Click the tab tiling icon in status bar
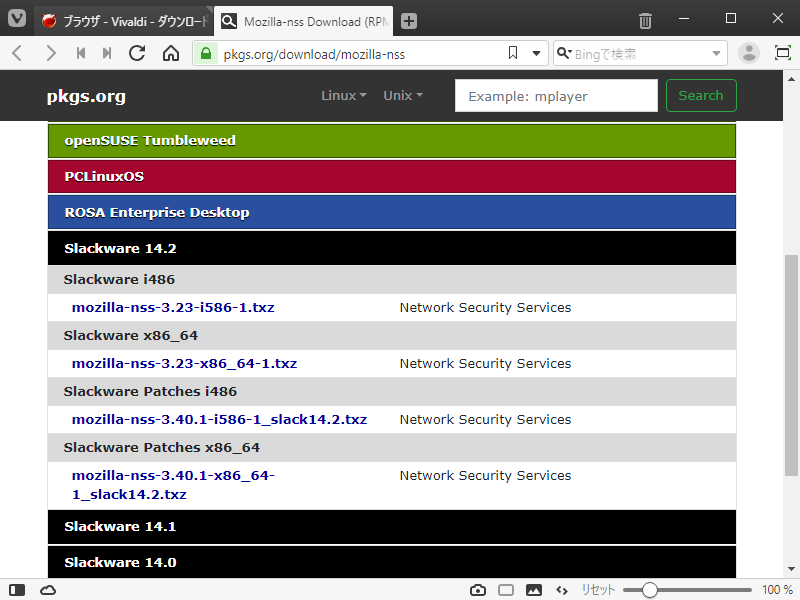Image resolution: width=800 pixels, height=600 pixels. [x=506, y=590]
